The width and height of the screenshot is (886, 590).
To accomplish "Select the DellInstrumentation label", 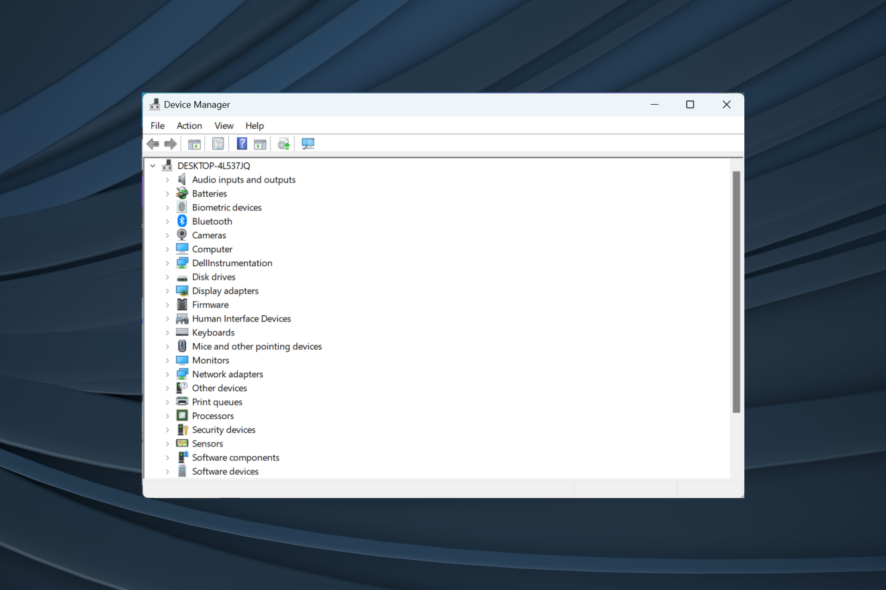I will coord(232,263).
